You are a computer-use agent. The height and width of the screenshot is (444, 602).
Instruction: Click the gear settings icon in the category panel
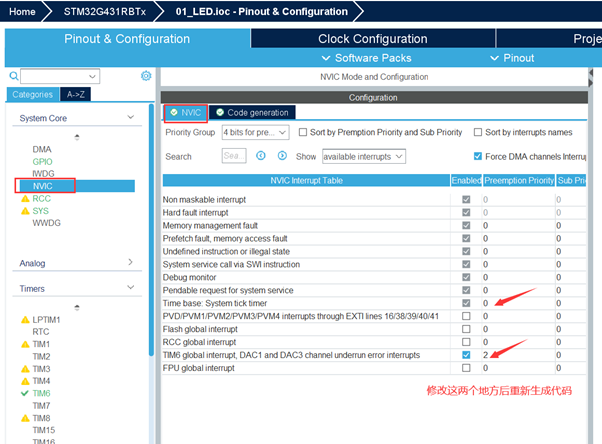point(146,76)
